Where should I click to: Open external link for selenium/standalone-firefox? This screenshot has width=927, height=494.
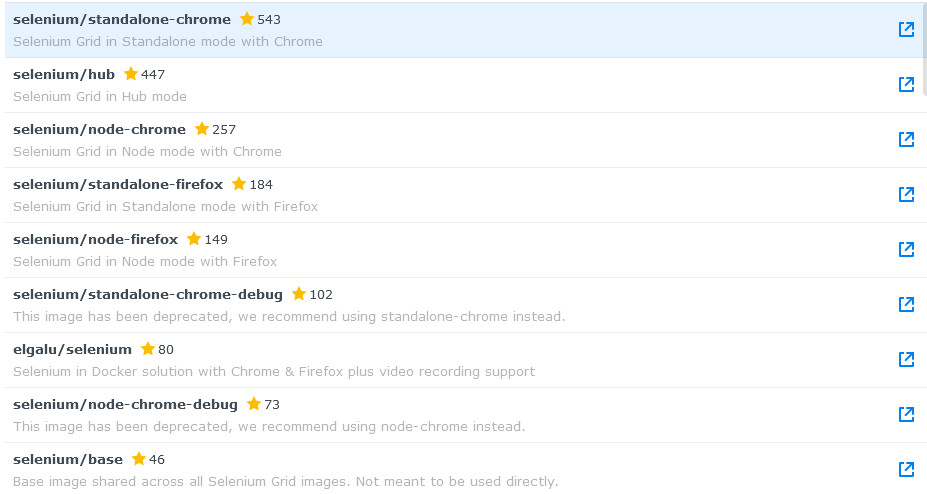click(x=906, y=194)
